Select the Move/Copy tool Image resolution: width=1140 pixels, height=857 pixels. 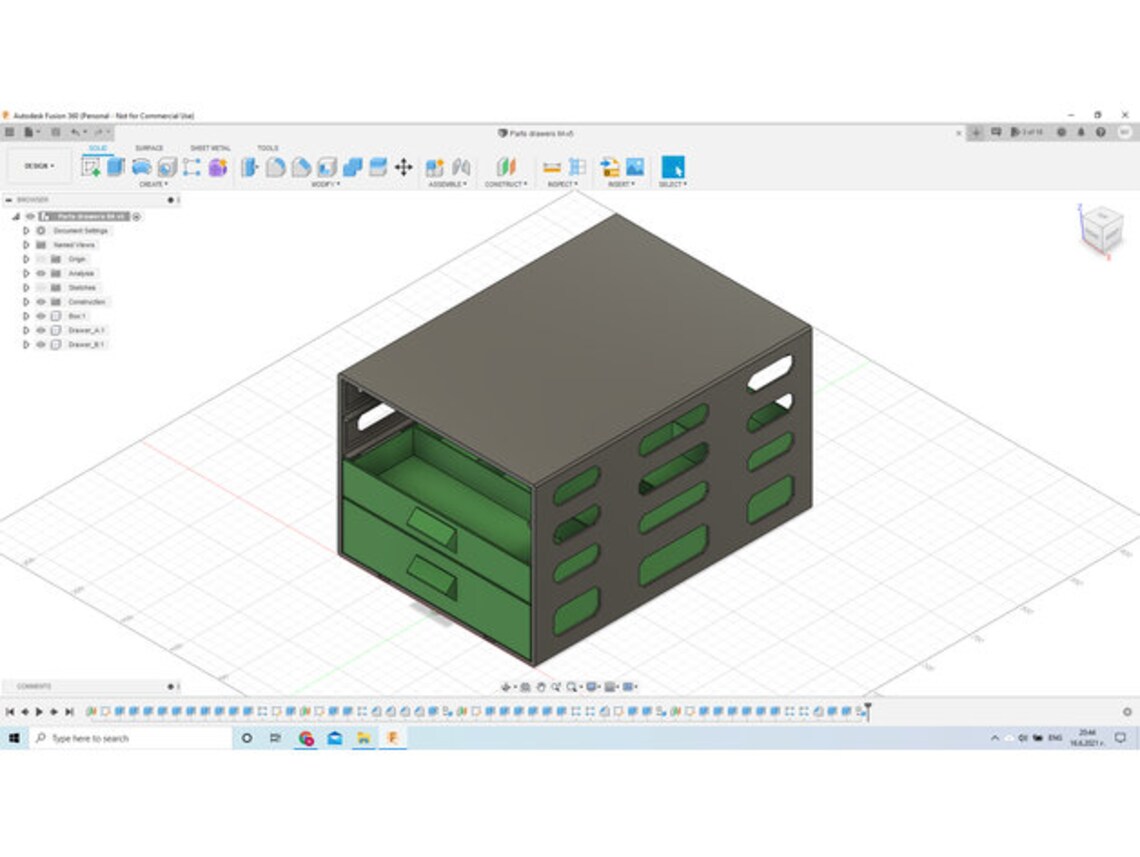pos(405,168)
